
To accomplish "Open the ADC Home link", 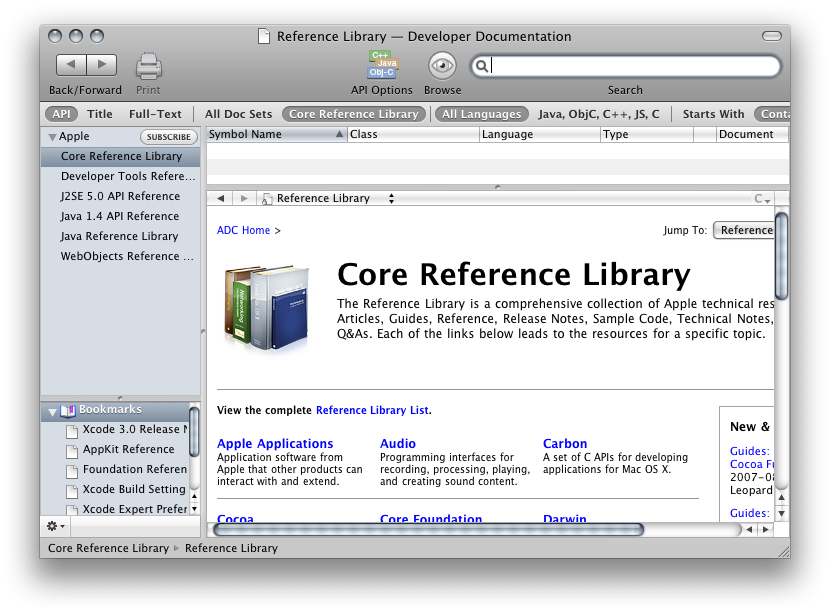I will pyautogui.click(x=243, y=230).
